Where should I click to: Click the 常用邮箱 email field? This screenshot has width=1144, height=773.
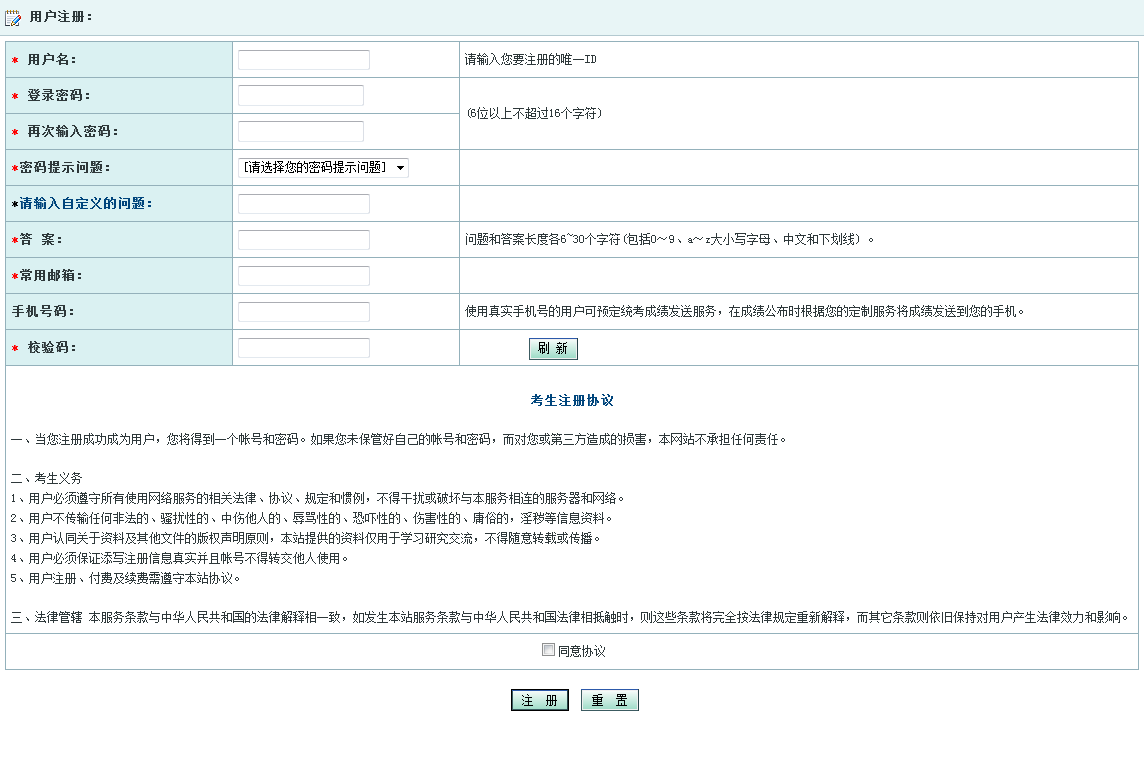pyautogui.click(x=304, y=276)
